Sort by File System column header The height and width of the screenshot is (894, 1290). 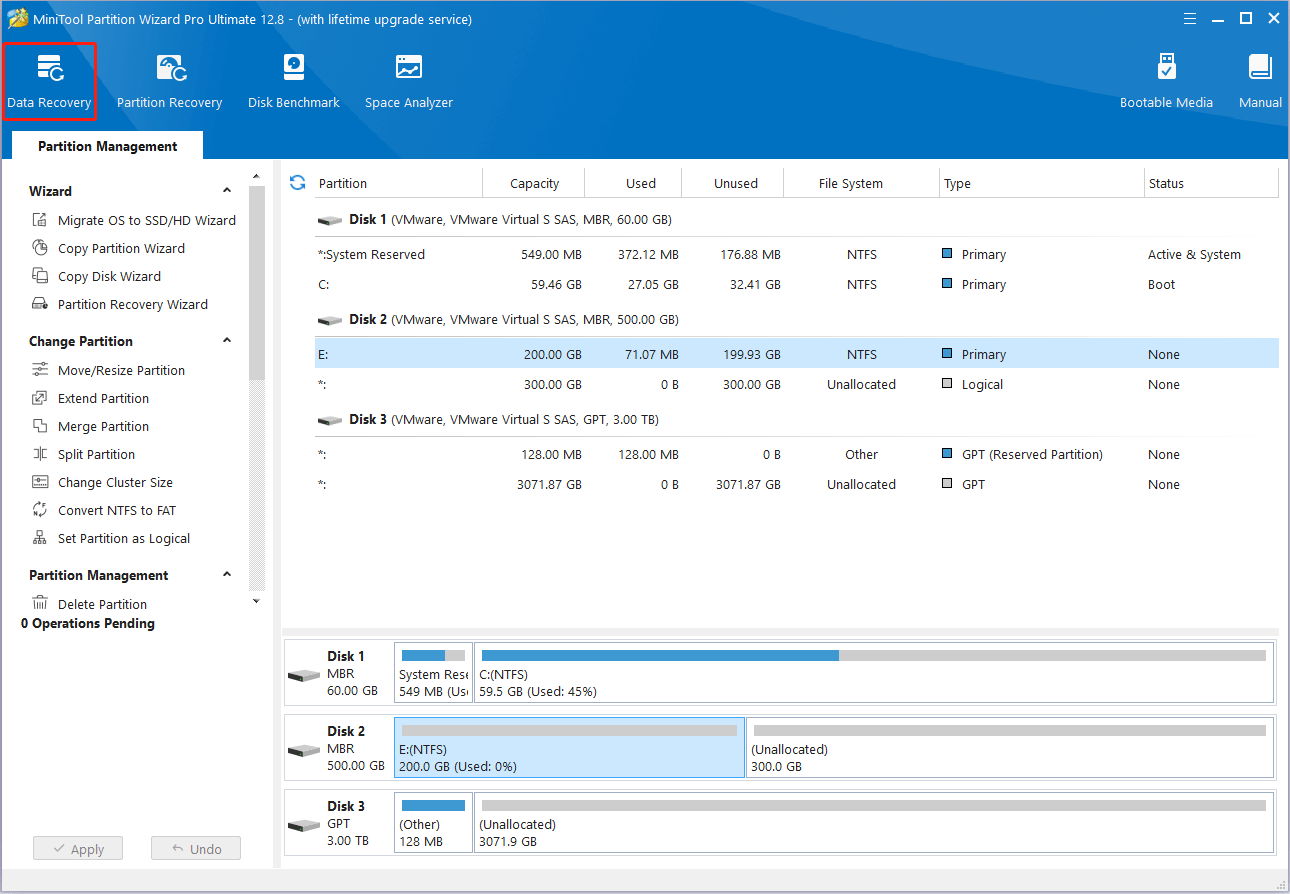tap(862, 183)
